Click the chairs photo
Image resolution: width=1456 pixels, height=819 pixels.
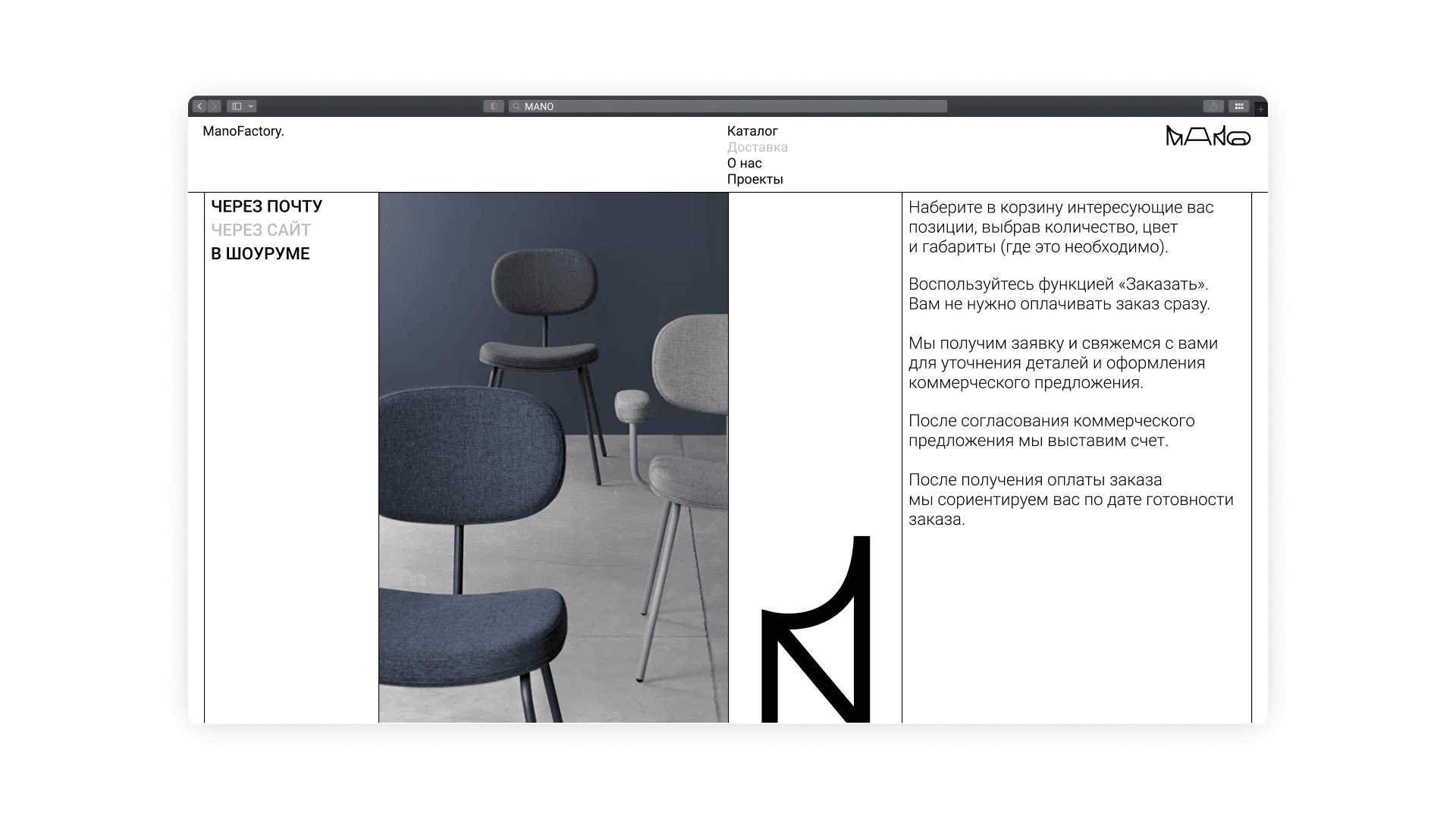coord(554,457)
